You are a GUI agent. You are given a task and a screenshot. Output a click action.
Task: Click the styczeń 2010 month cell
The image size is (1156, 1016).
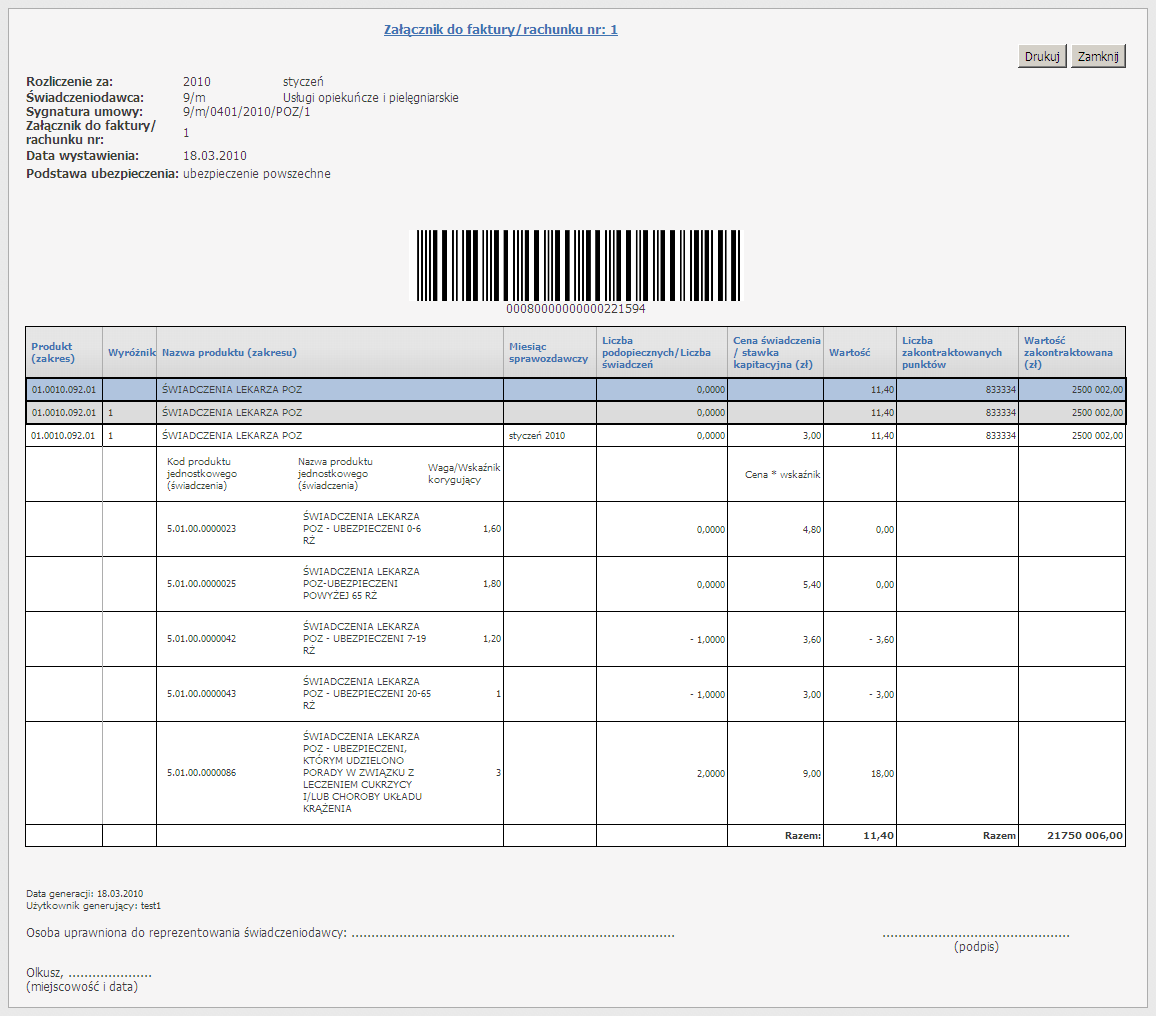coord(537,436)
